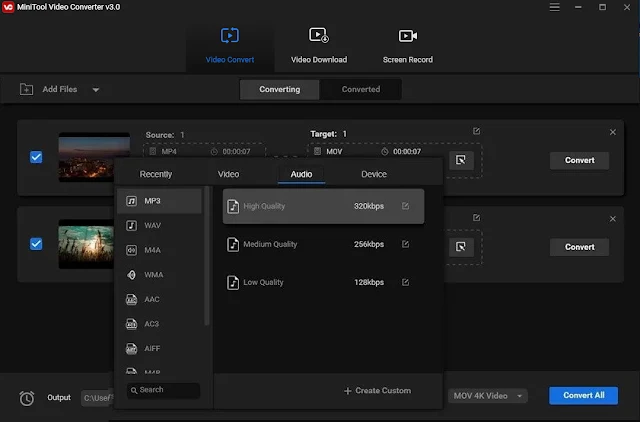Click Convert All
The width and height of the screenshot is (640, 422).
click(584, 395)
